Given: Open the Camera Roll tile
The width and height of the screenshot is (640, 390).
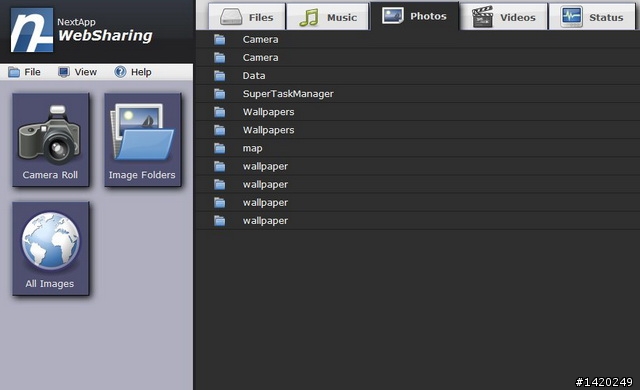Looking at the screenshot, I should [x=51, y=140].
